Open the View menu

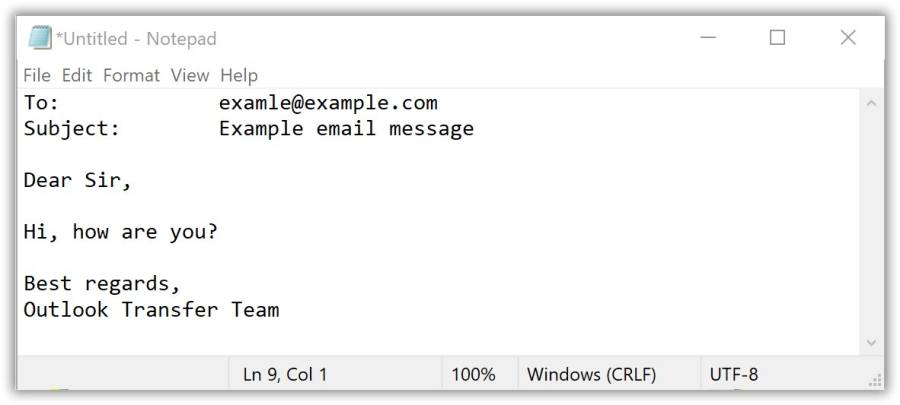(x=190, y=75)
